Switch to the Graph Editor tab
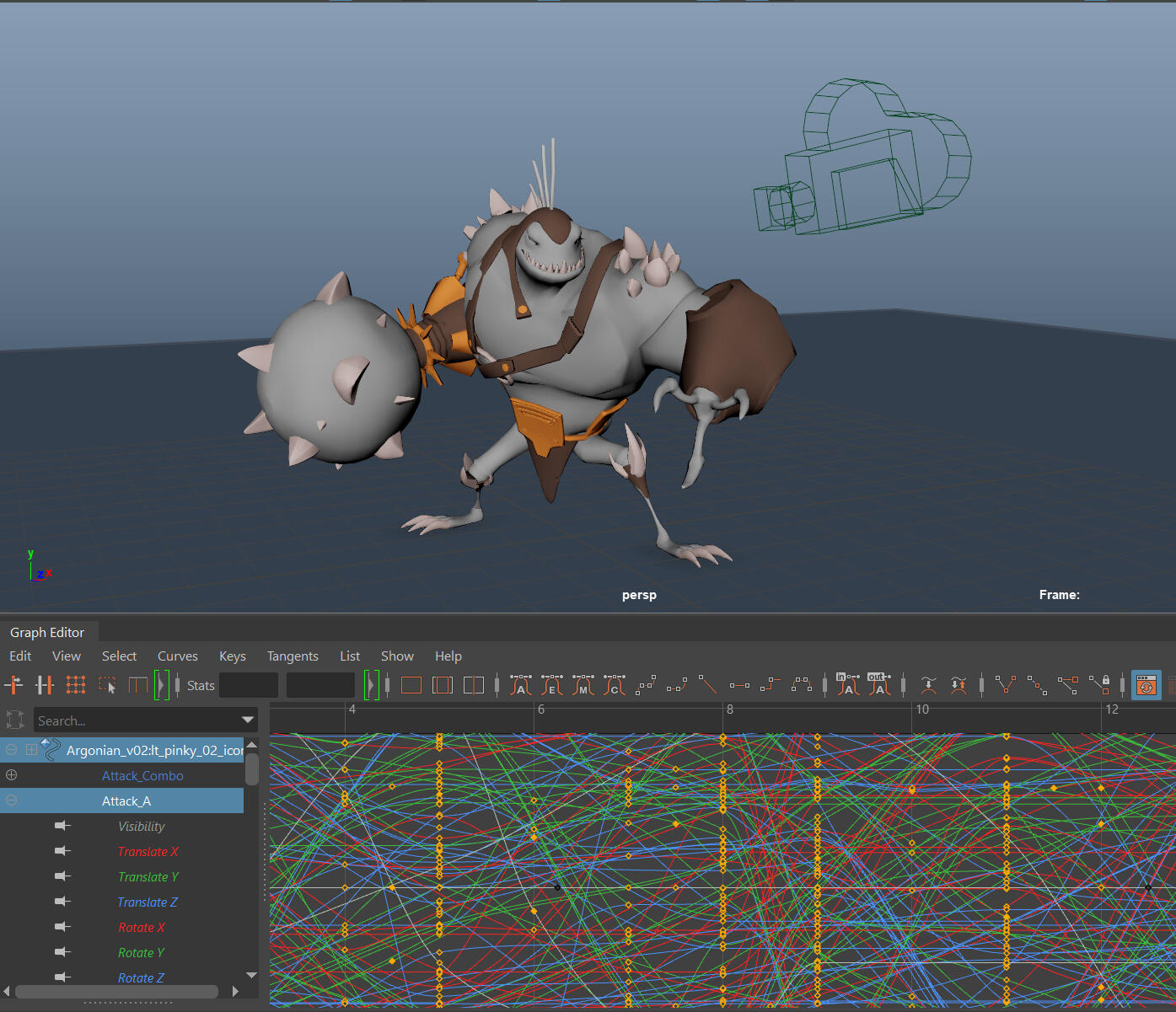 coord(47,633)
